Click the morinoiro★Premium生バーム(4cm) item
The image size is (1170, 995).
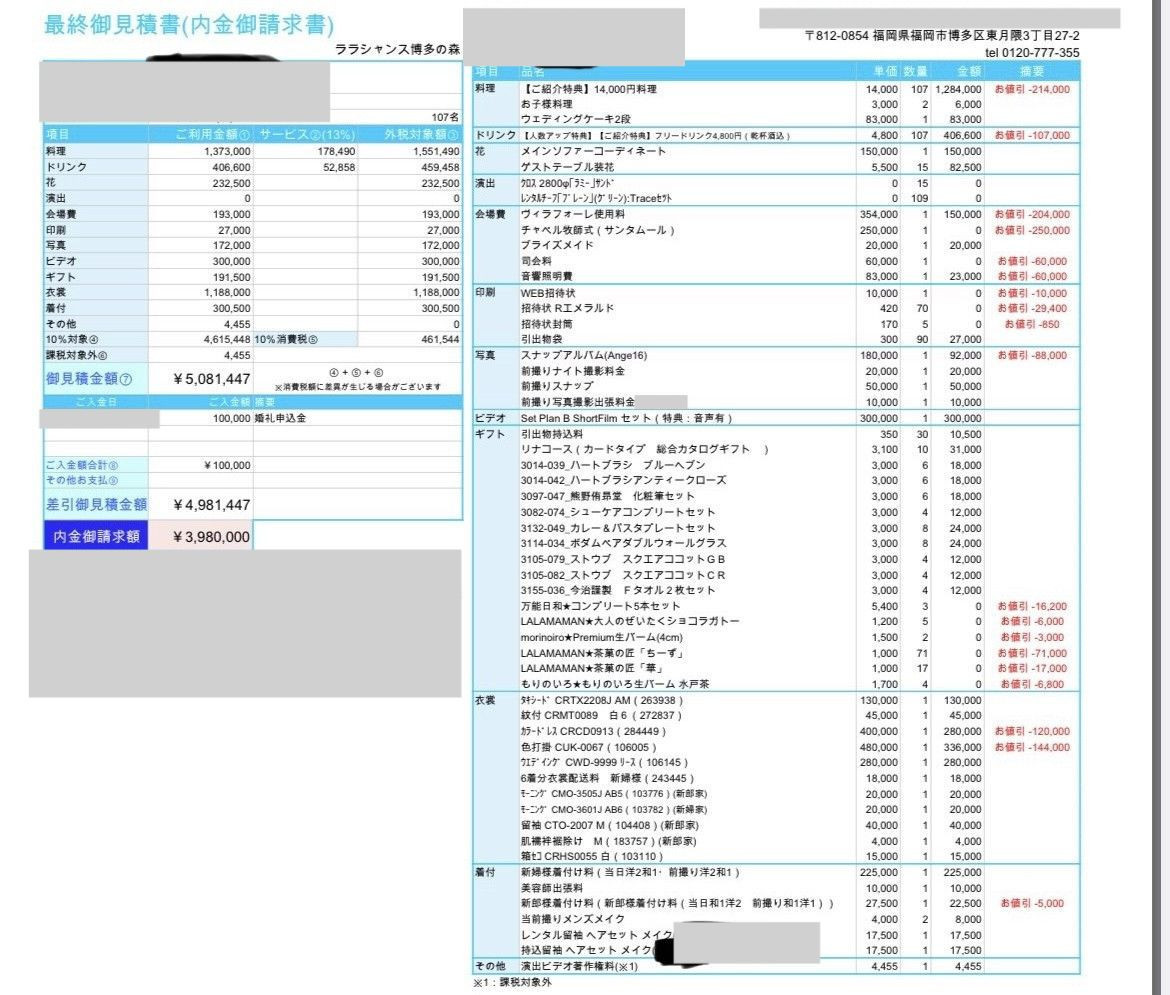coord(601,637)
